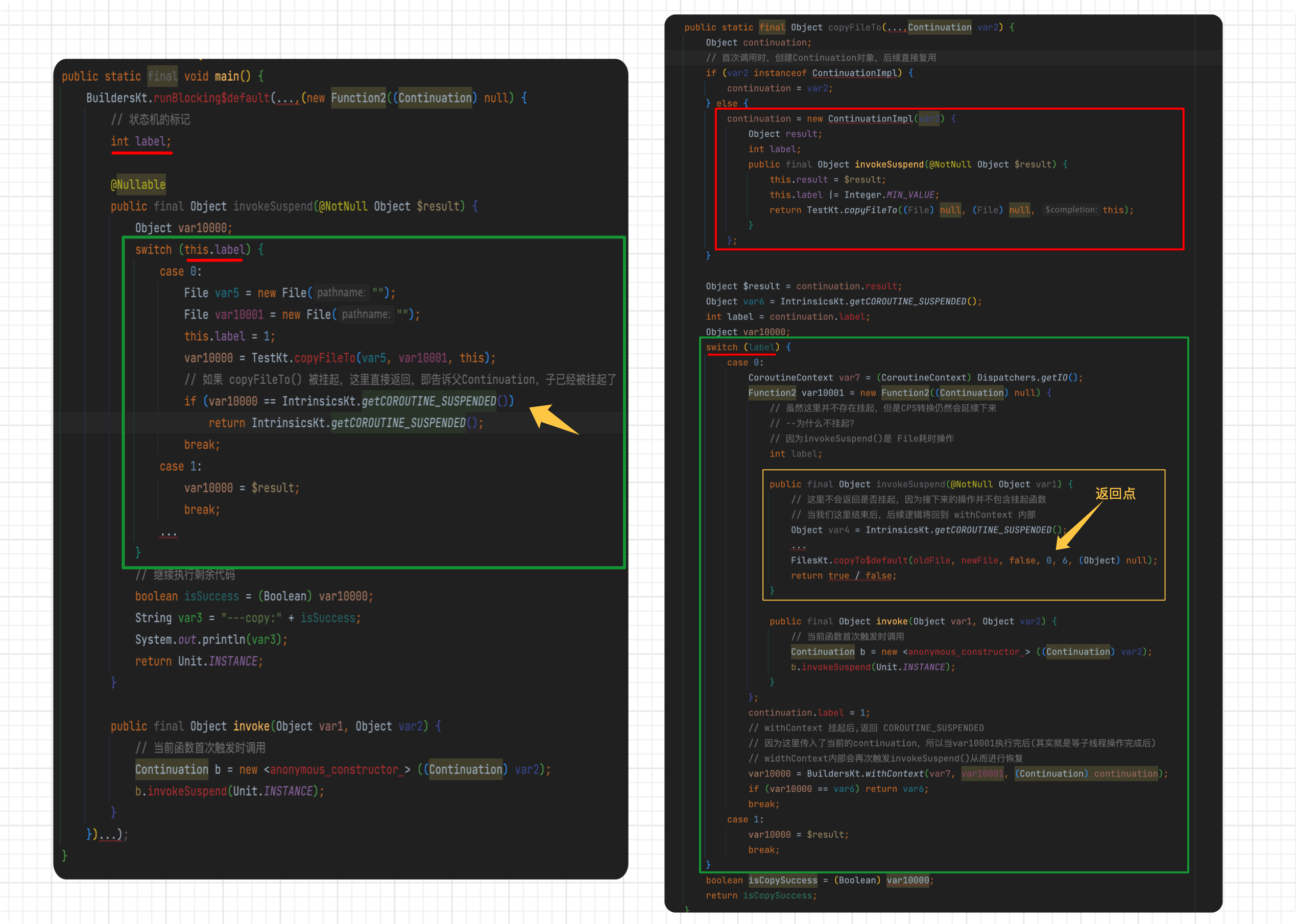Click invokeSuspend method name inside red box

[x=889, y=164]
